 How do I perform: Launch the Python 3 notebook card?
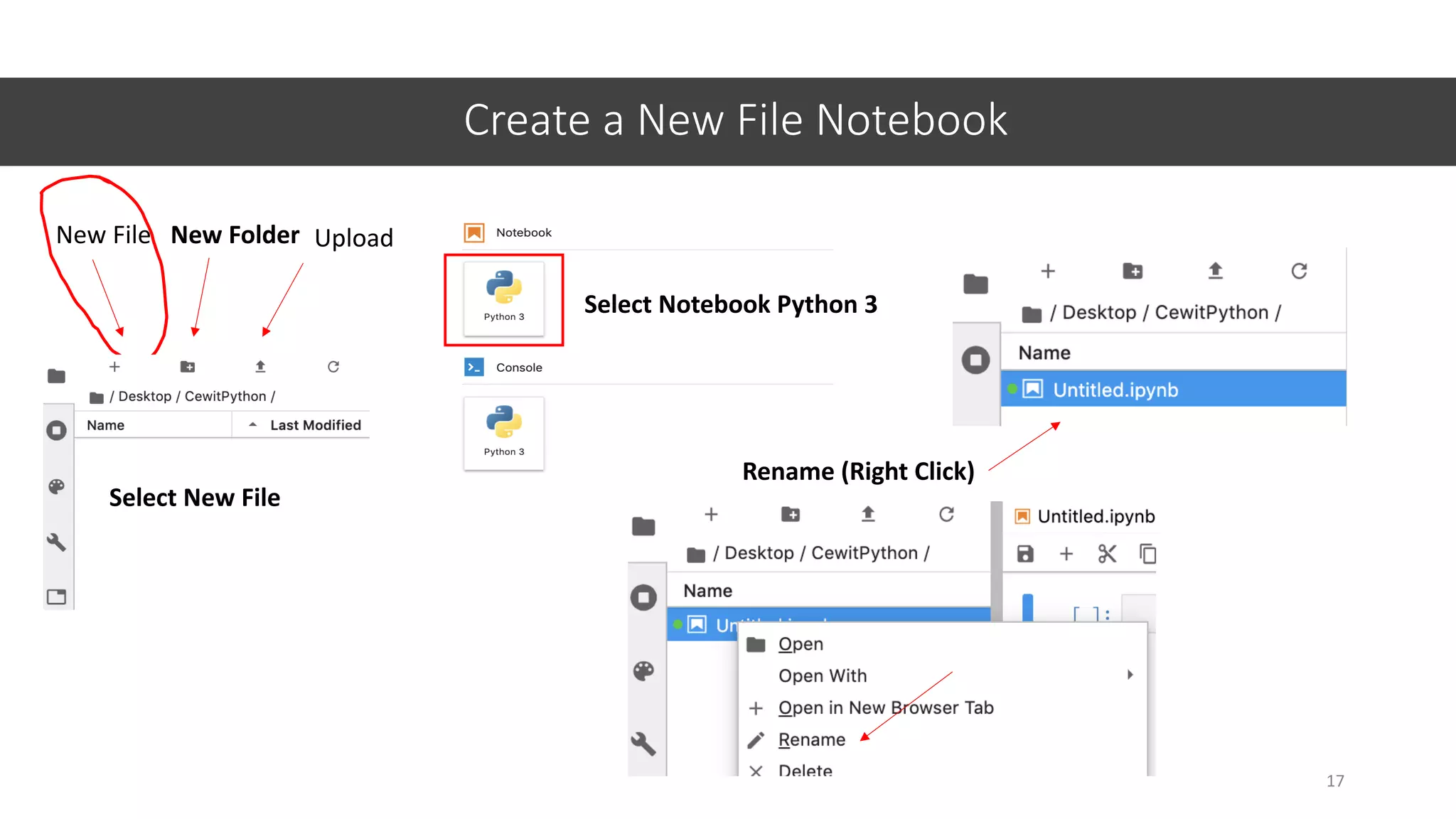[x=504, y=299]
